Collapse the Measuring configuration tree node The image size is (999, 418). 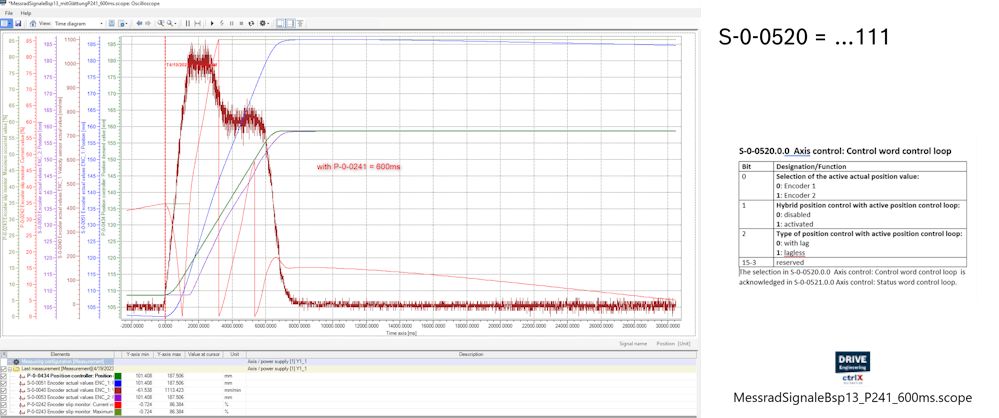10,361
